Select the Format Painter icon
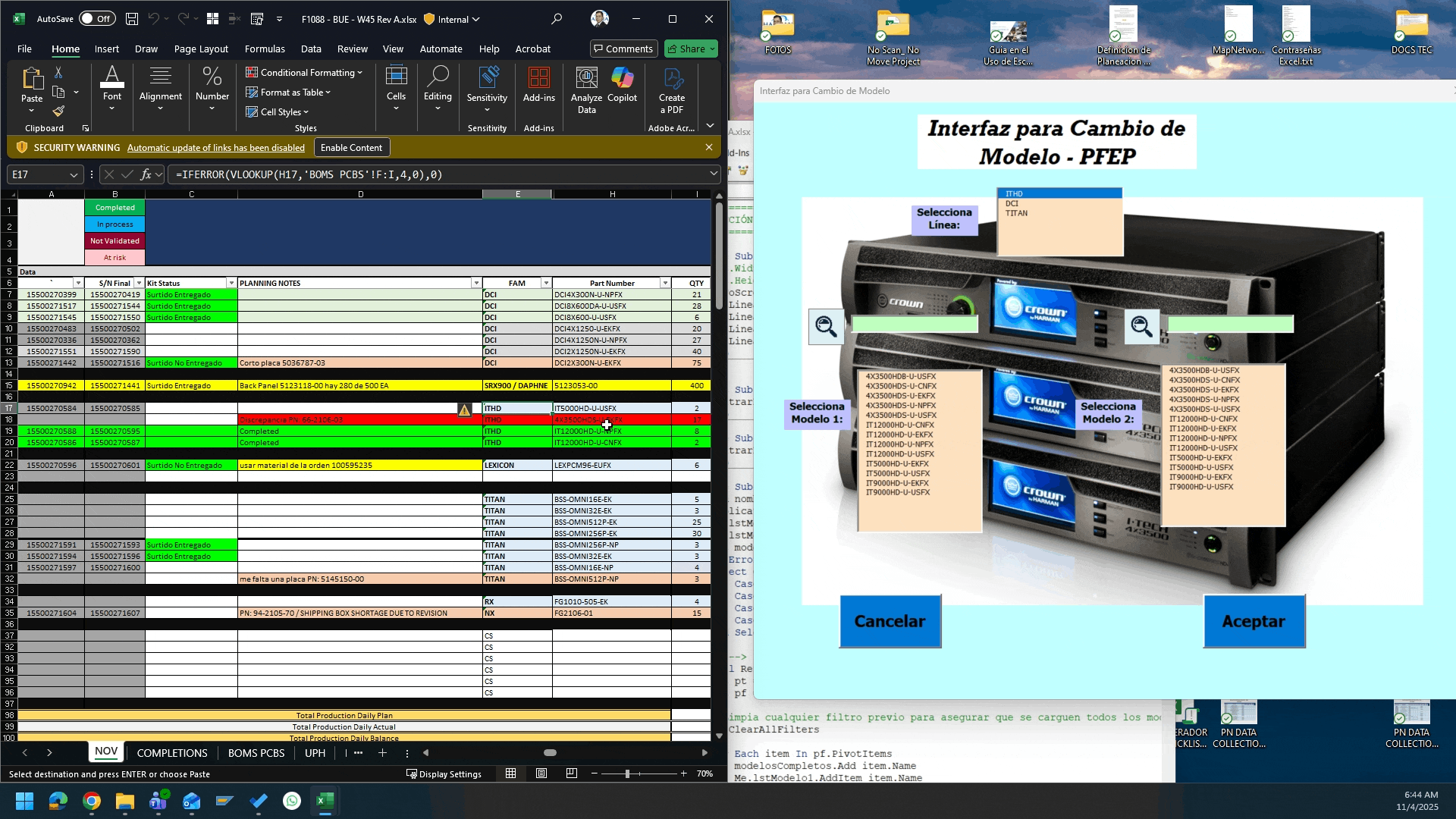 click(58, 111)
